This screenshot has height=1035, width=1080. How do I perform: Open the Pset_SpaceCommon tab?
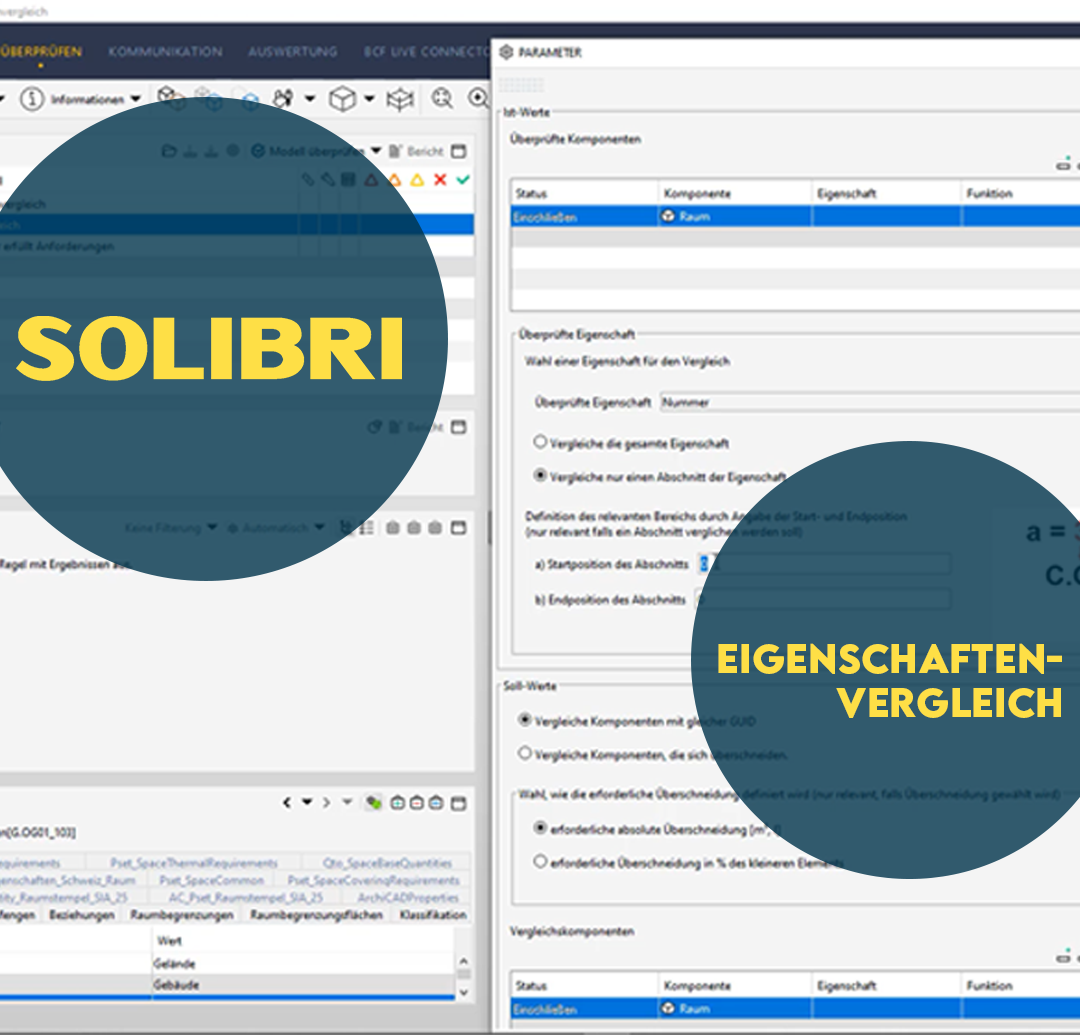point(211,880)
